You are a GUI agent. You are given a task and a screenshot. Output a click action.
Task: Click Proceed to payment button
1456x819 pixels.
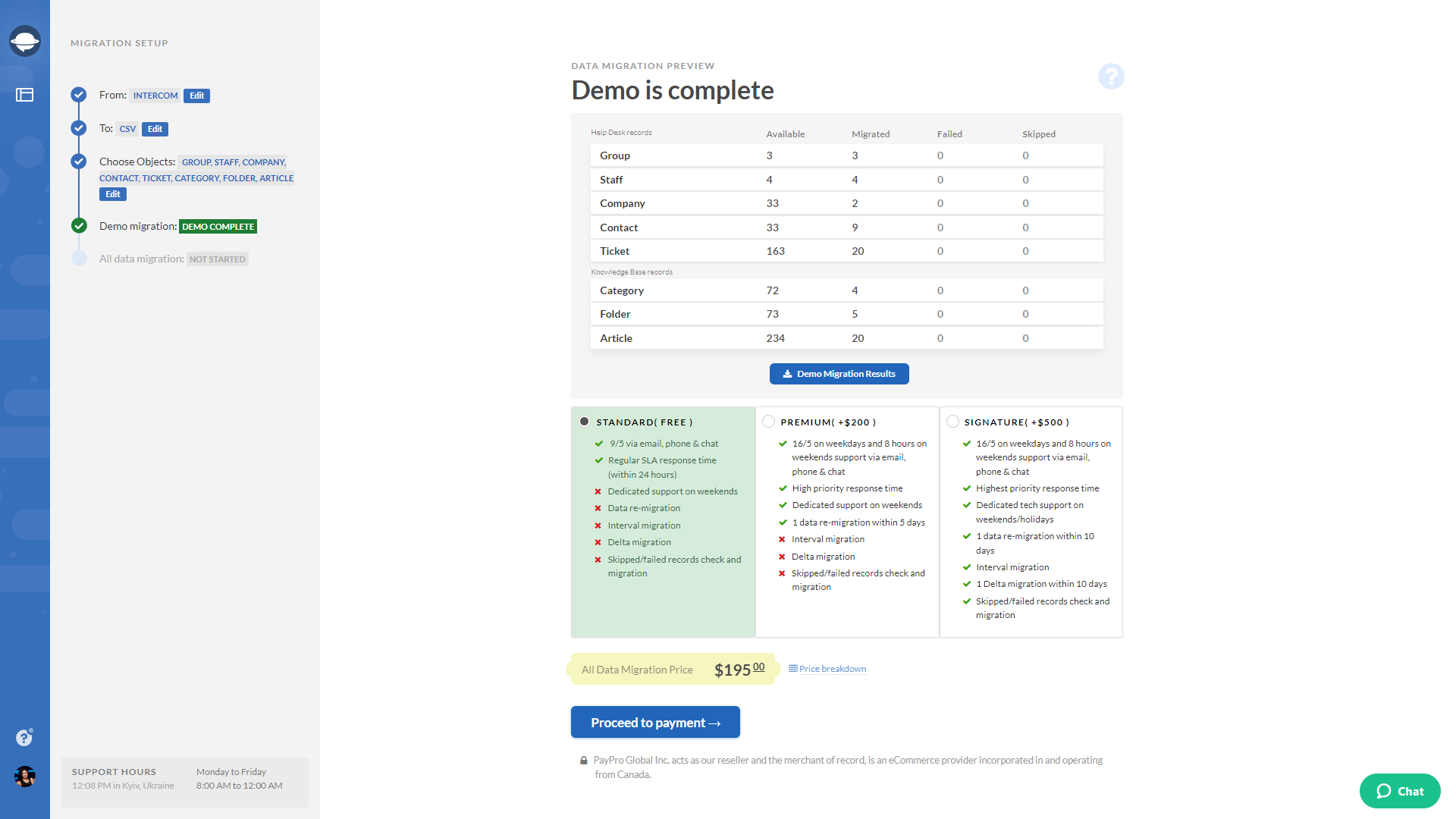tap(655, 722)
